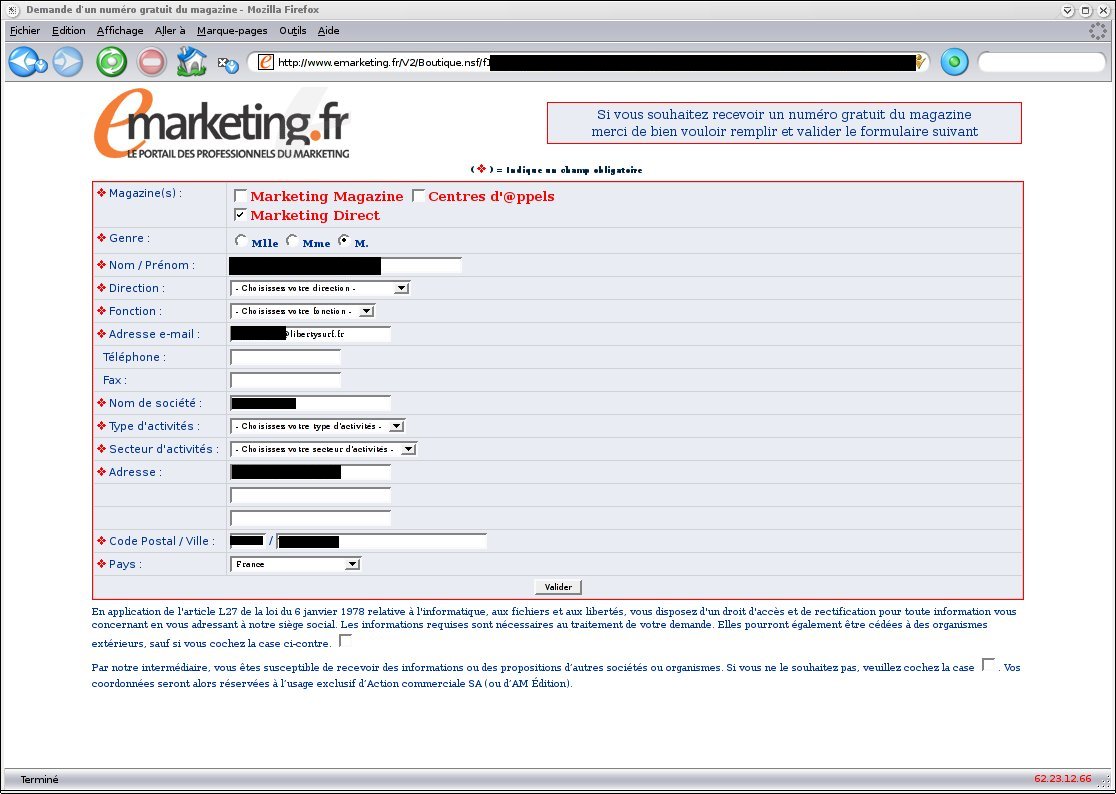
Task: Click the IP address 62.23.12.66 in status bar
Action: click(1063, 779)
